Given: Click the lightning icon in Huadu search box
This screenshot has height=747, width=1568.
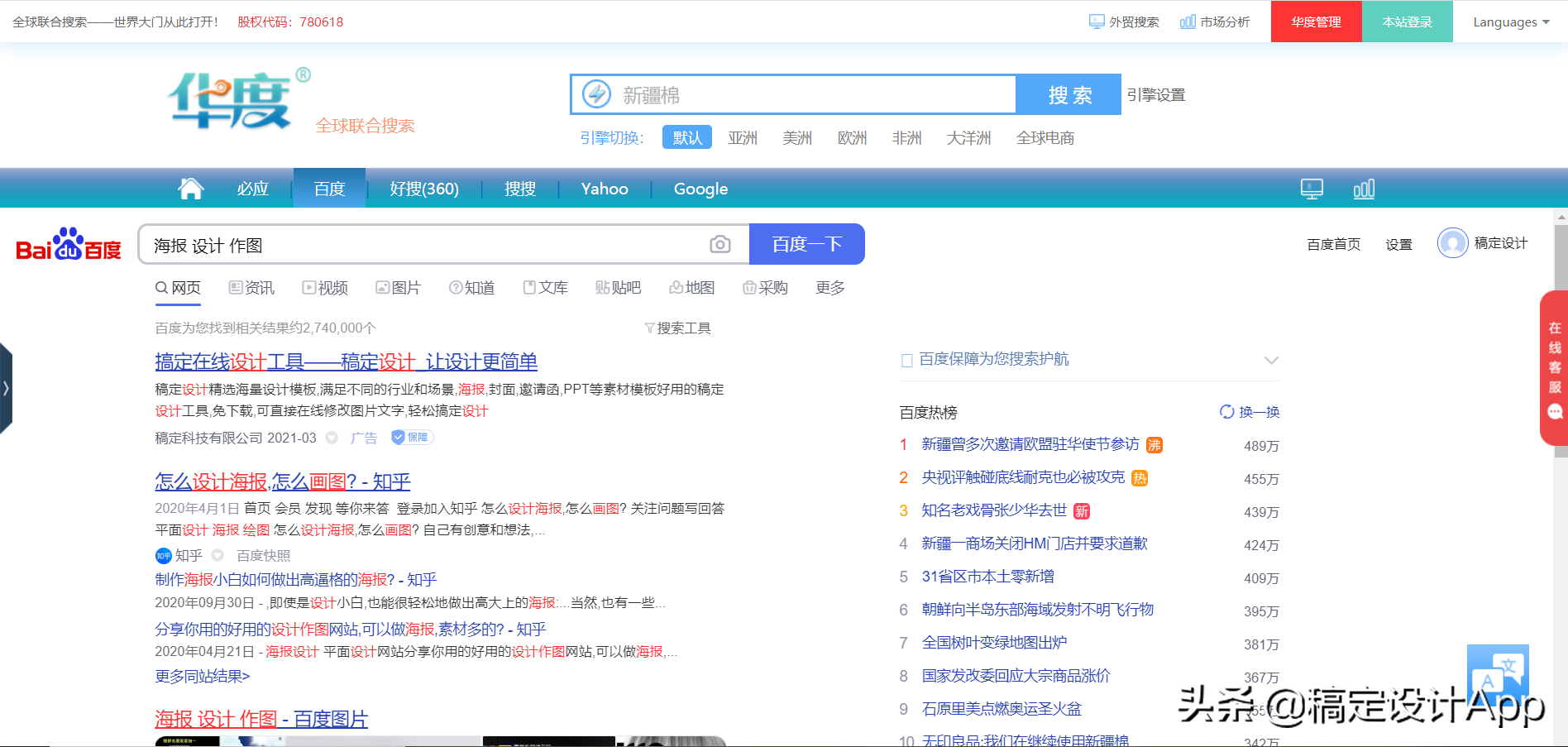Looking at the screenshot, I should [x=596, y=94].
